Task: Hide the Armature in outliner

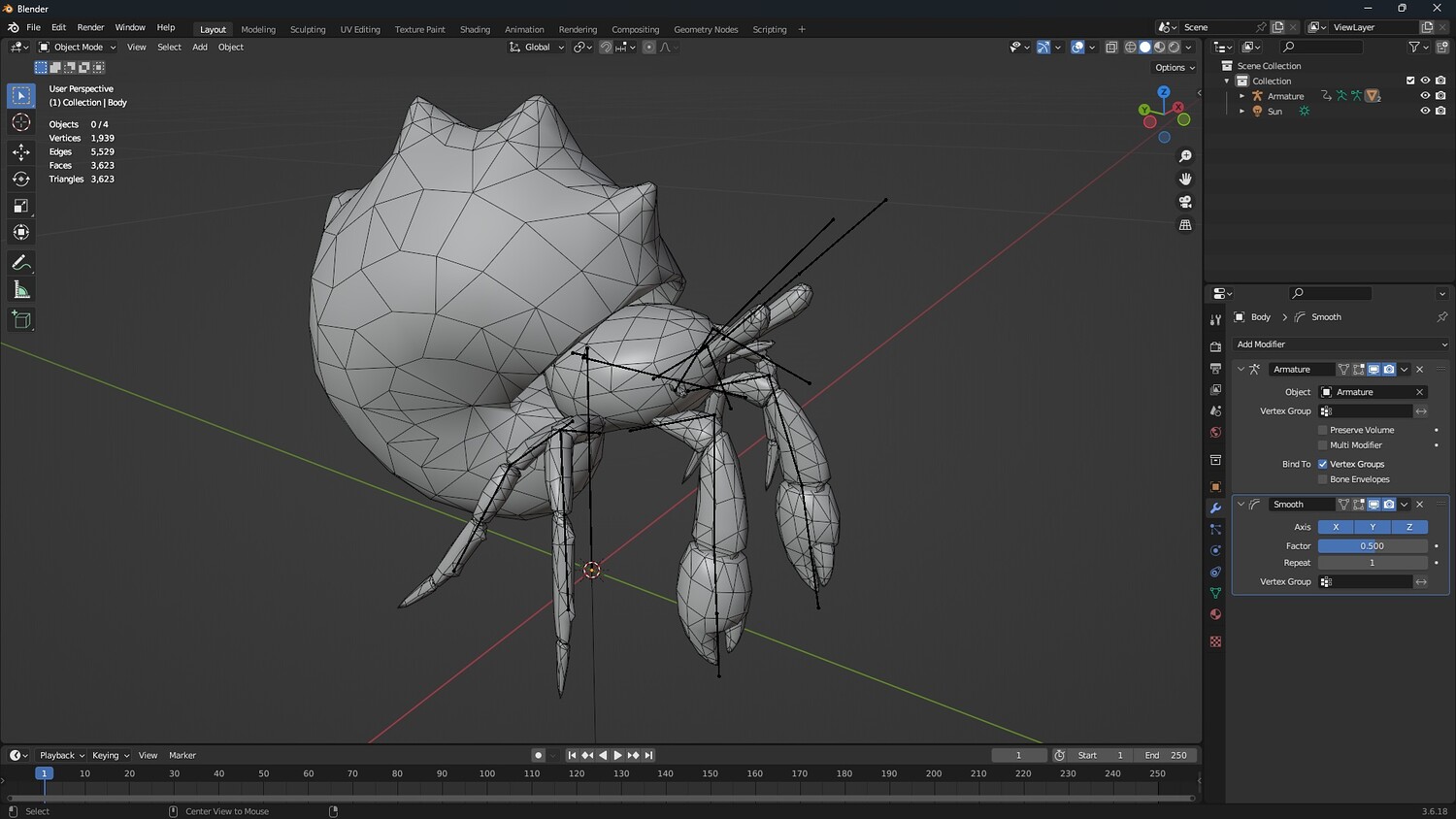Action: [x=1425, y=96]
